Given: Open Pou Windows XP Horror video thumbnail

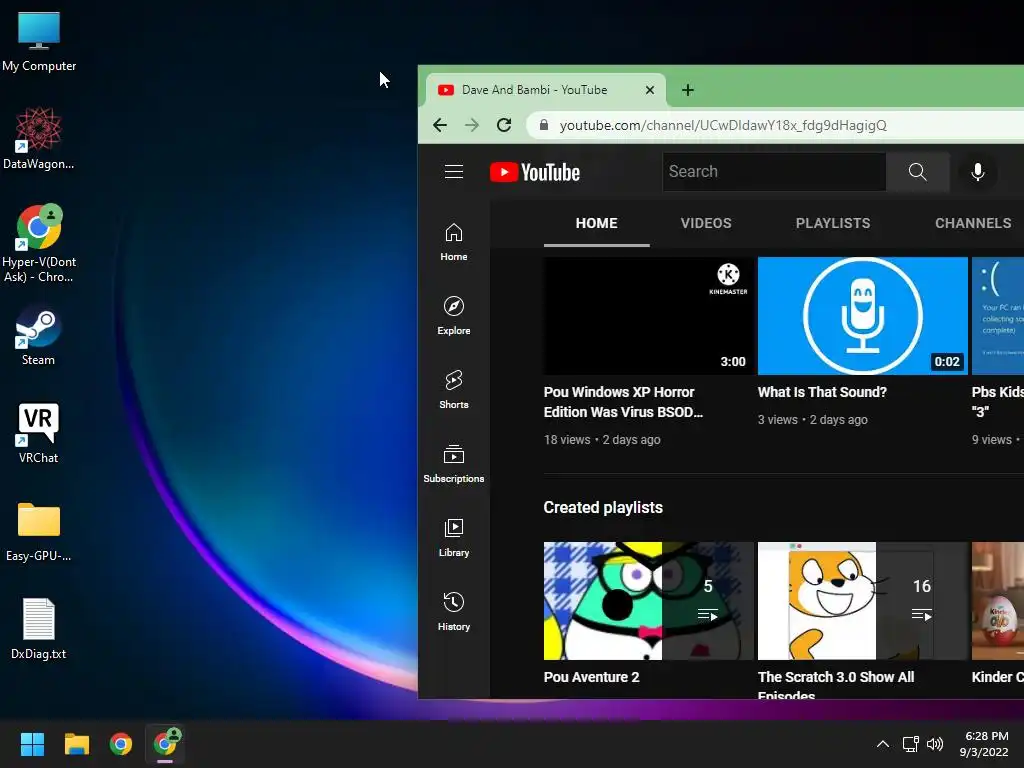Looking at the screenshot, I should 648,316.
